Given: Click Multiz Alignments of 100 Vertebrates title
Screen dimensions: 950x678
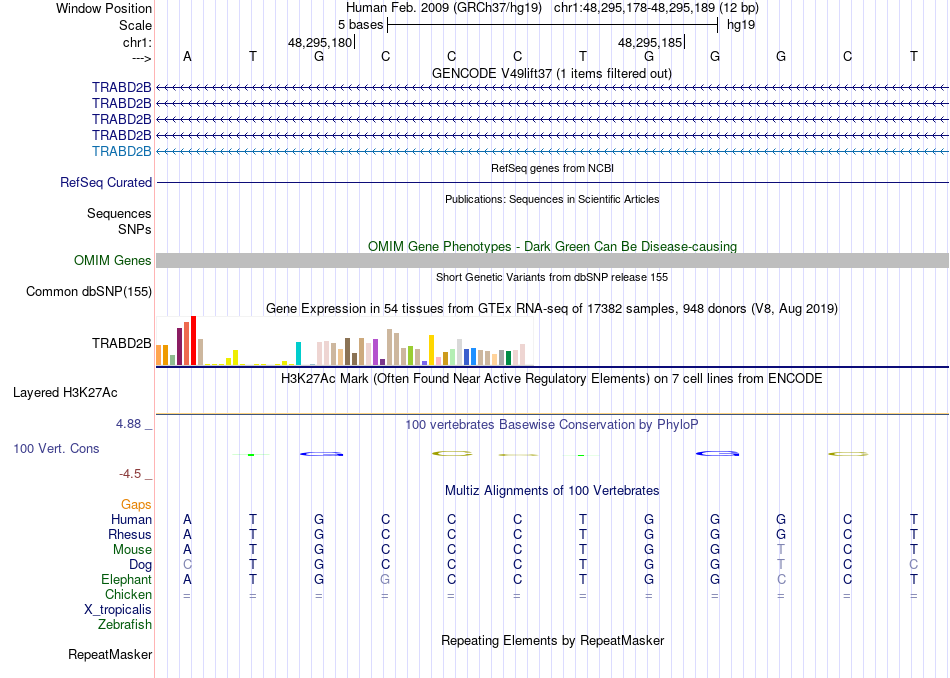Looking at the screenshot, I should pyautogui.click(x=552, y=491).
